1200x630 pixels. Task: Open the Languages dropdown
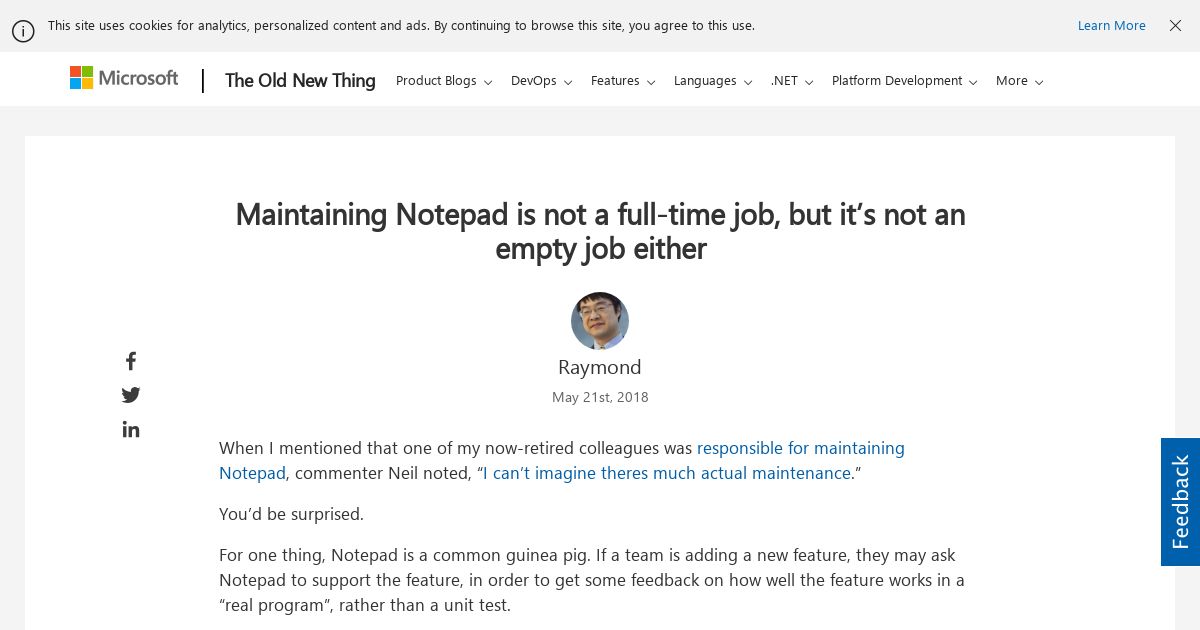pyautogui.click(x=713, y=81)
